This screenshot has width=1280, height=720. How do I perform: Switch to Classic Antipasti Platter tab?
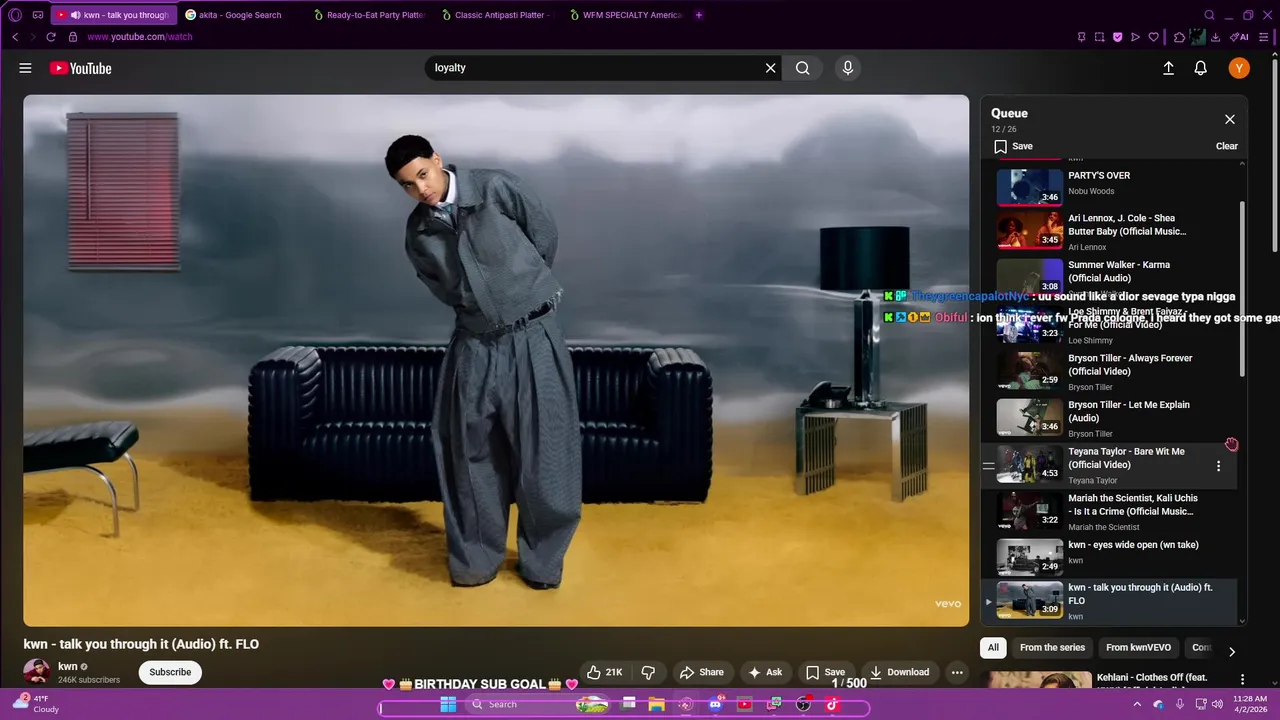(x=497, y=15)
